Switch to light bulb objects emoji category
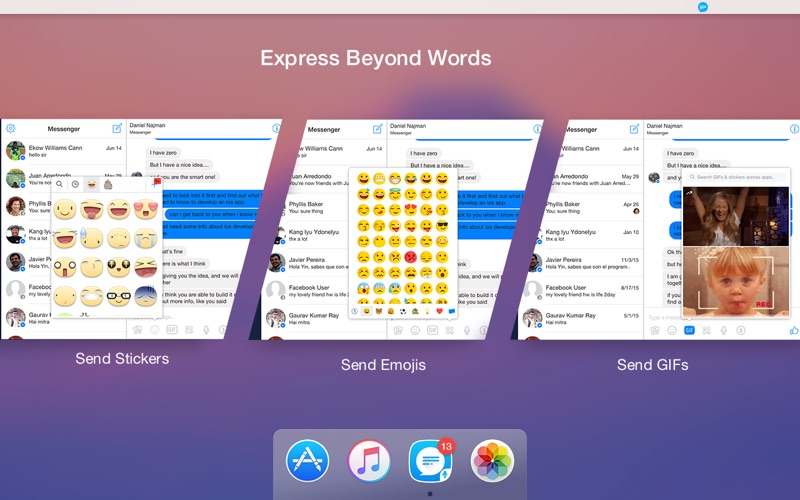800x500 pixels. [428, 311]
